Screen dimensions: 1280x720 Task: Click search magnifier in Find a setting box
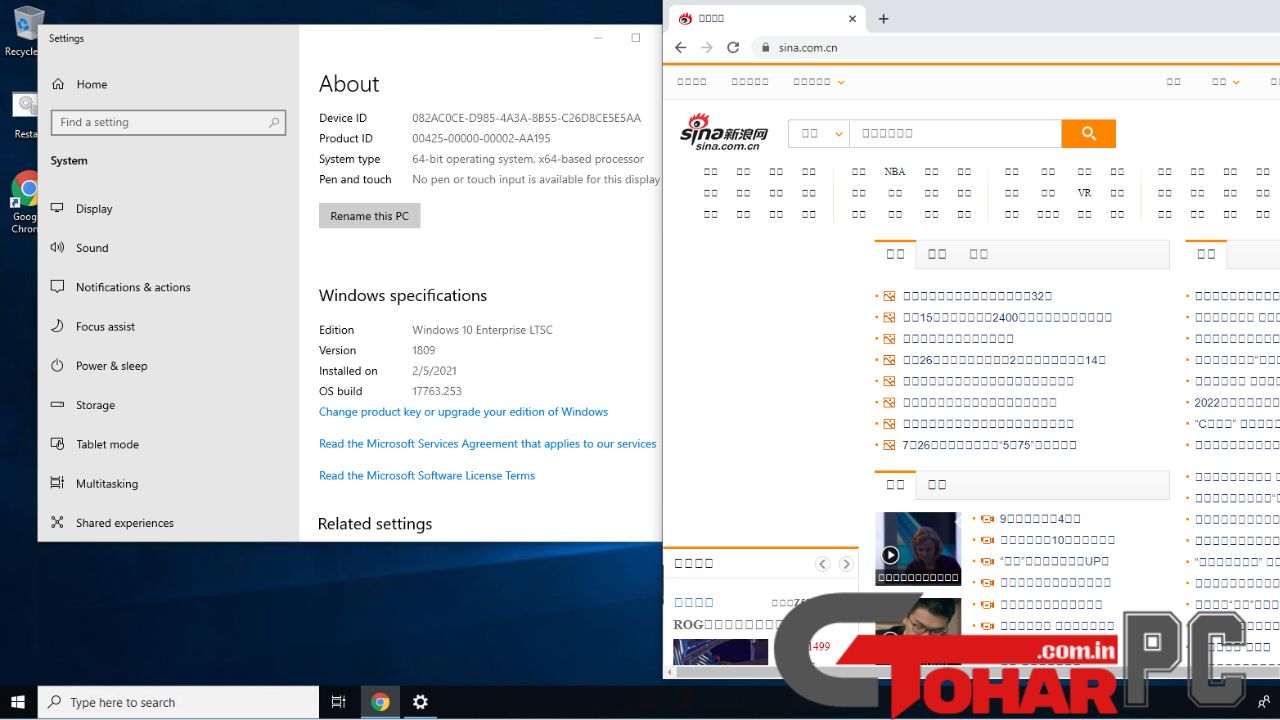(273, 123)
